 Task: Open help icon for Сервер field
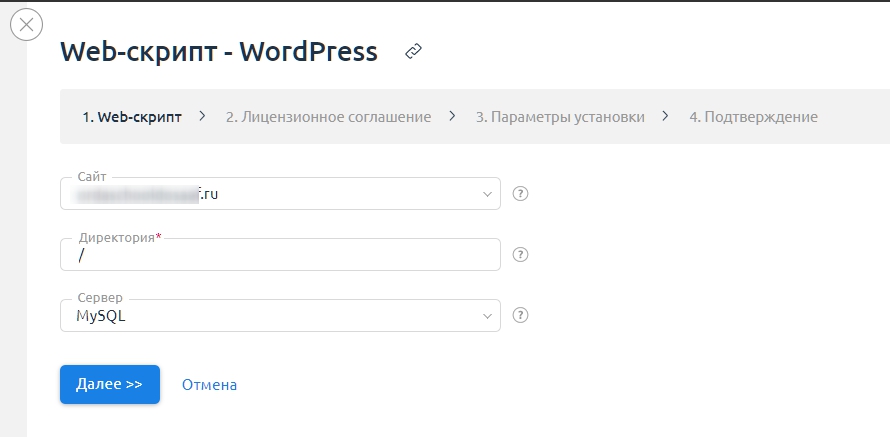click(520, 315)
